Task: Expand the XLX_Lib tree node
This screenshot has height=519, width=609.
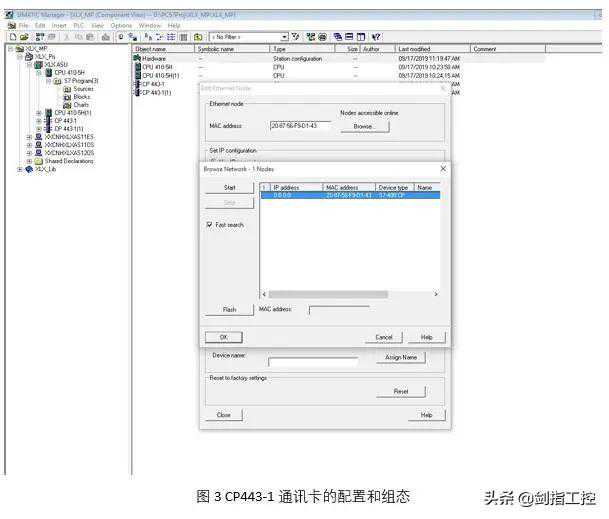Action: tap(19, 169)
